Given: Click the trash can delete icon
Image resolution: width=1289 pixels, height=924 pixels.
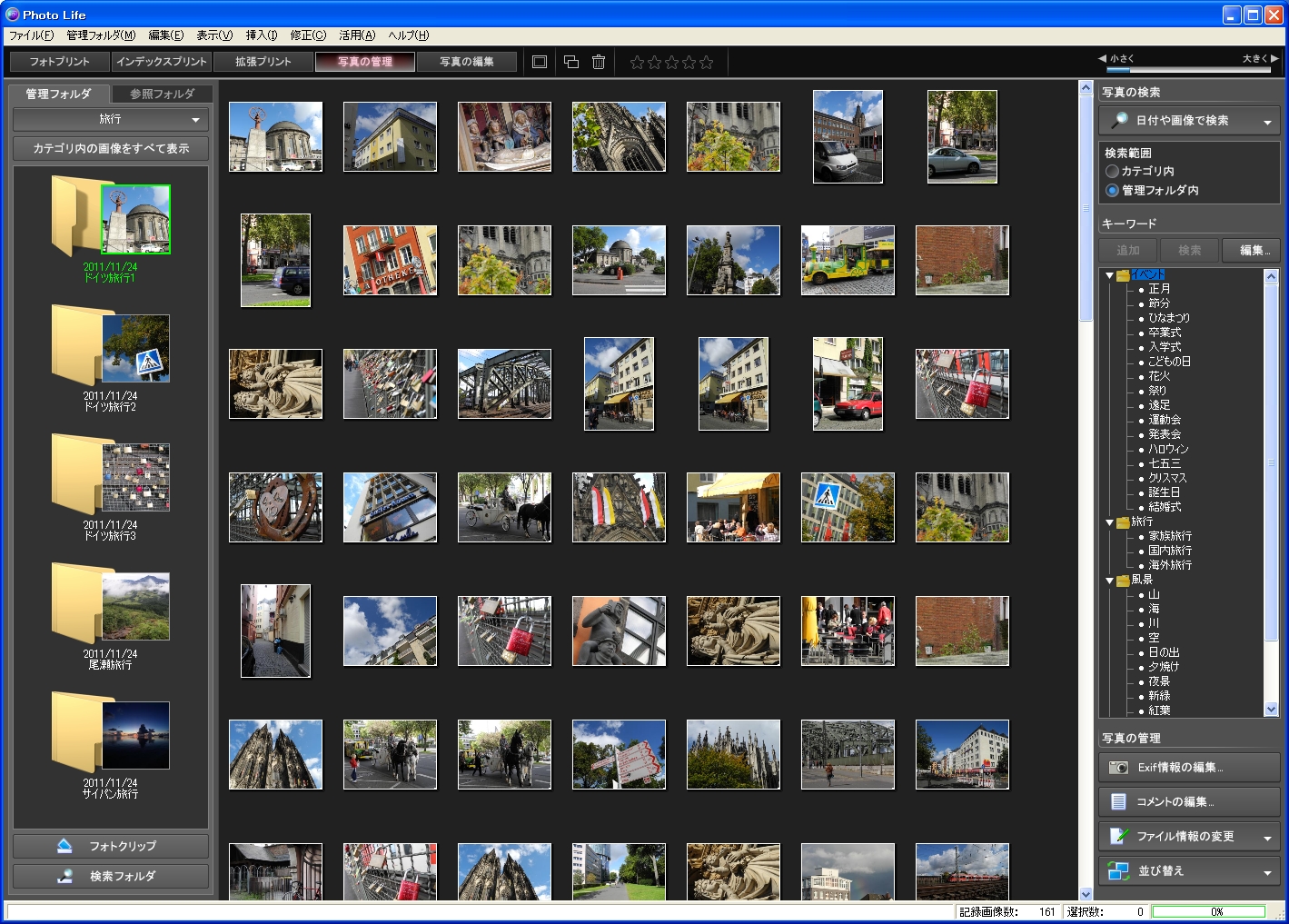Looking at the screenshot, I should click(x=599, y=62).
